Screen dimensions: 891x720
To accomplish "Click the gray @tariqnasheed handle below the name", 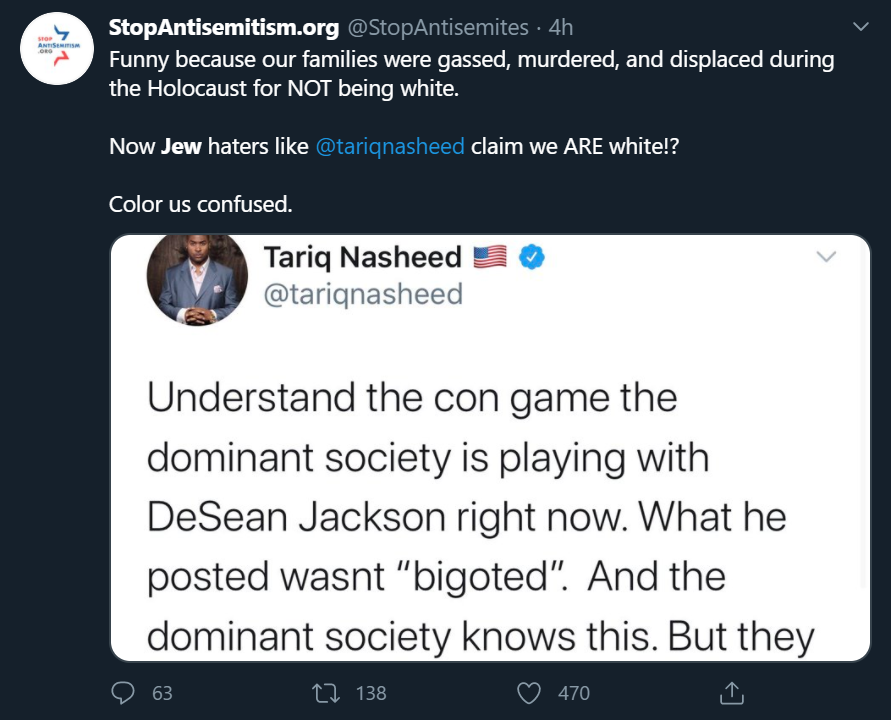I will coord(362,293).
